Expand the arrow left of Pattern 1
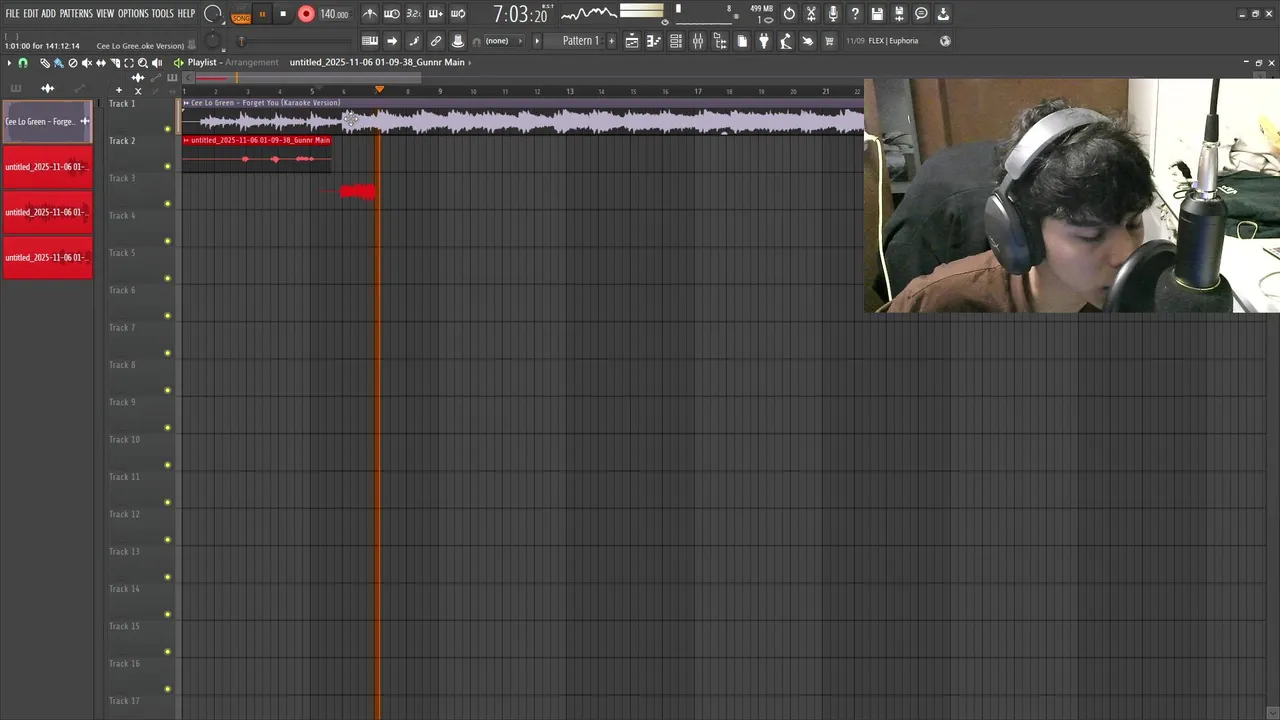This screenshot has height=720, width=1280. pyautogui.click(x=537, y=41)
